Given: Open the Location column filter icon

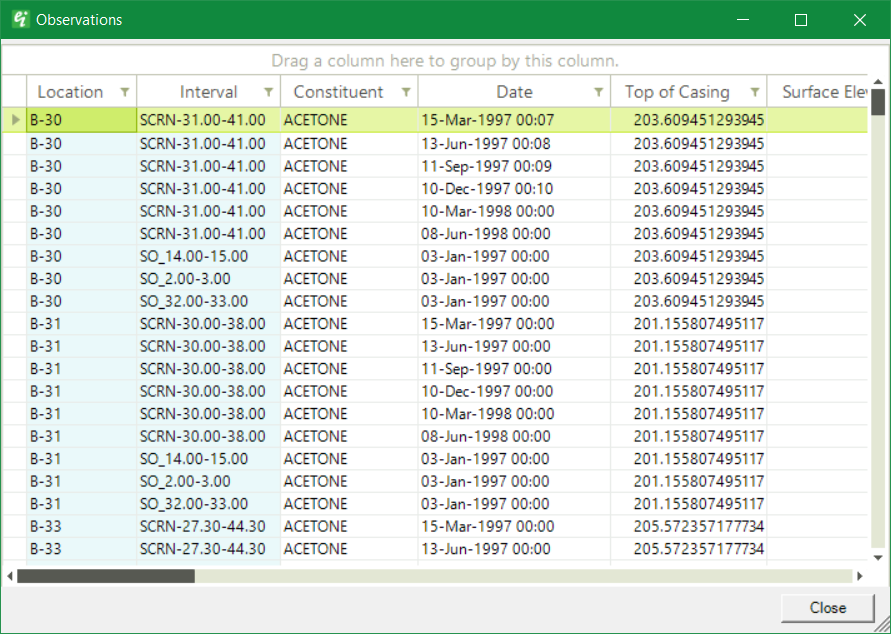Looking at the screenshot, I should tap(124, 92).
